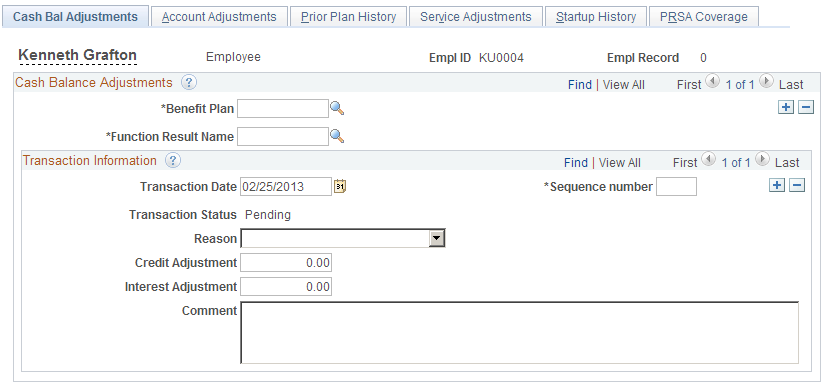Click First in Cash Balance Adjustments header
The height and width of the screenshot is (387, 829).
point(689,85)
